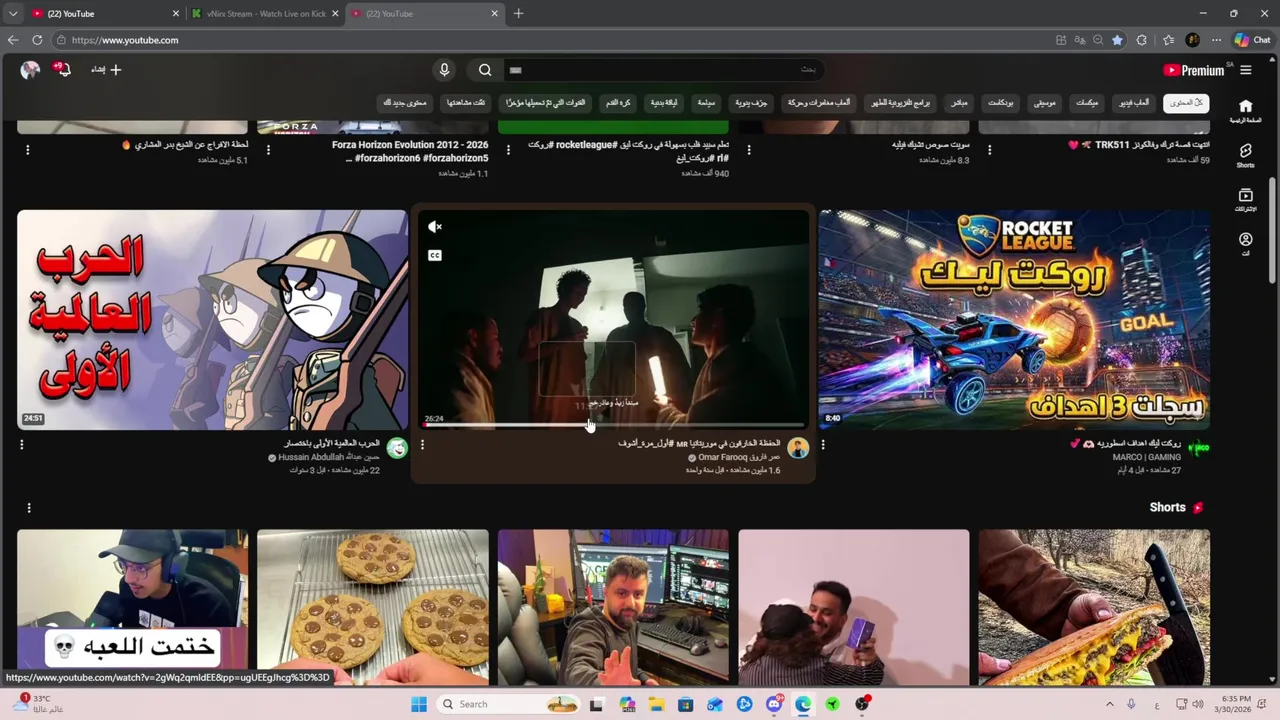The image size is (1280, 720).
Task: Open the cookies Short thumbnail
Action: (x=373, y=607)
